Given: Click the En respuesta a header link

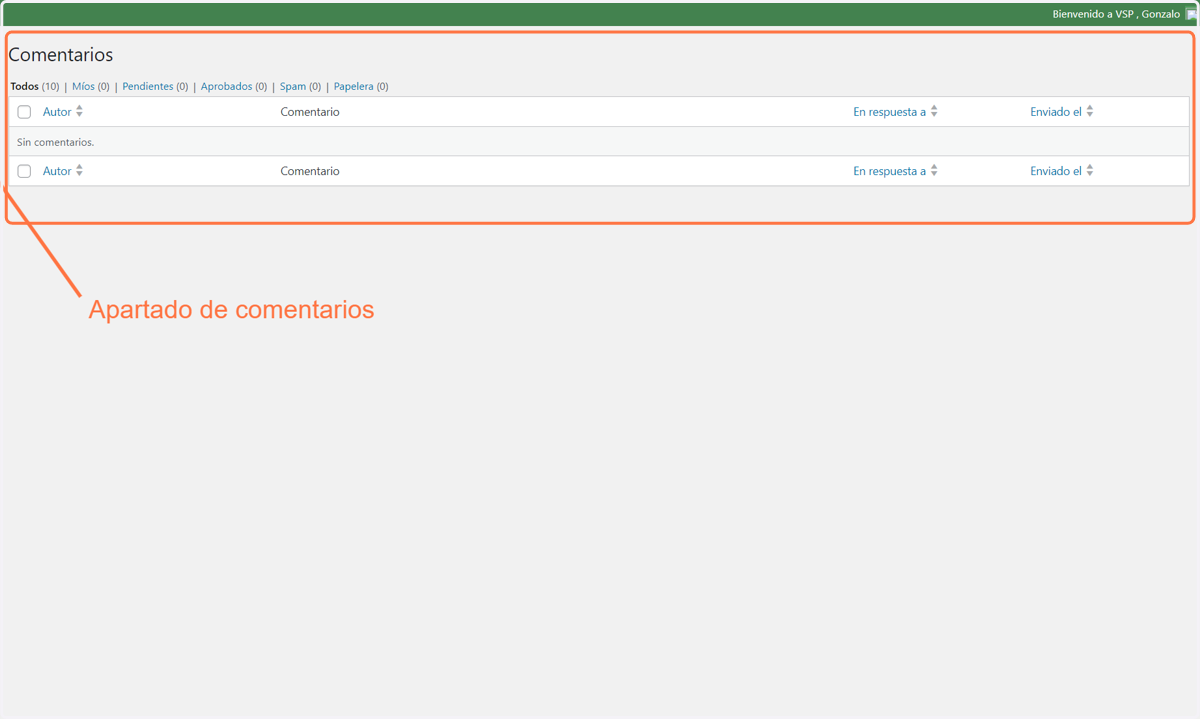Looking at the screenshot, I should [889, 112].
